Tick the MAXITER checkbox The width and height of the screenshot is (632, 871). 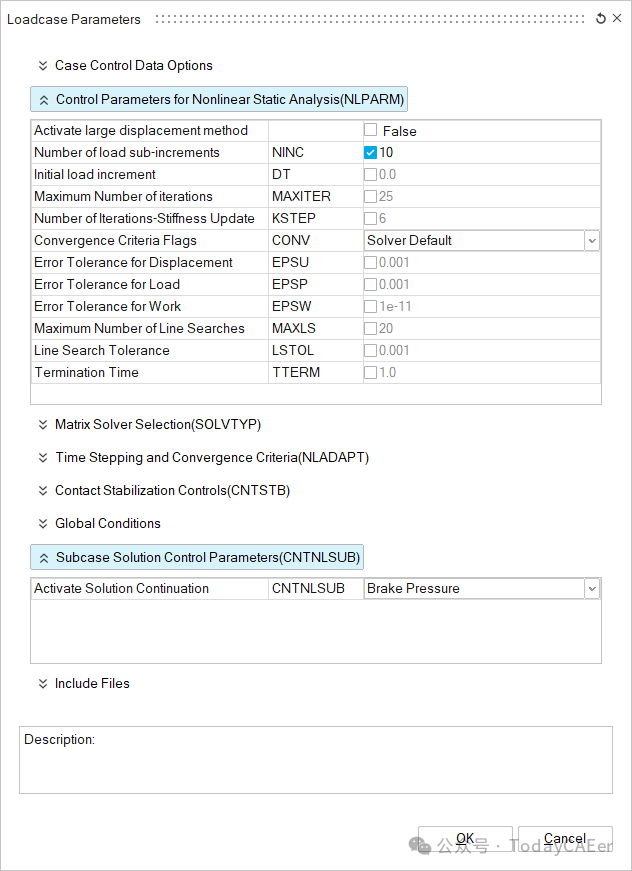pos(371,197)
